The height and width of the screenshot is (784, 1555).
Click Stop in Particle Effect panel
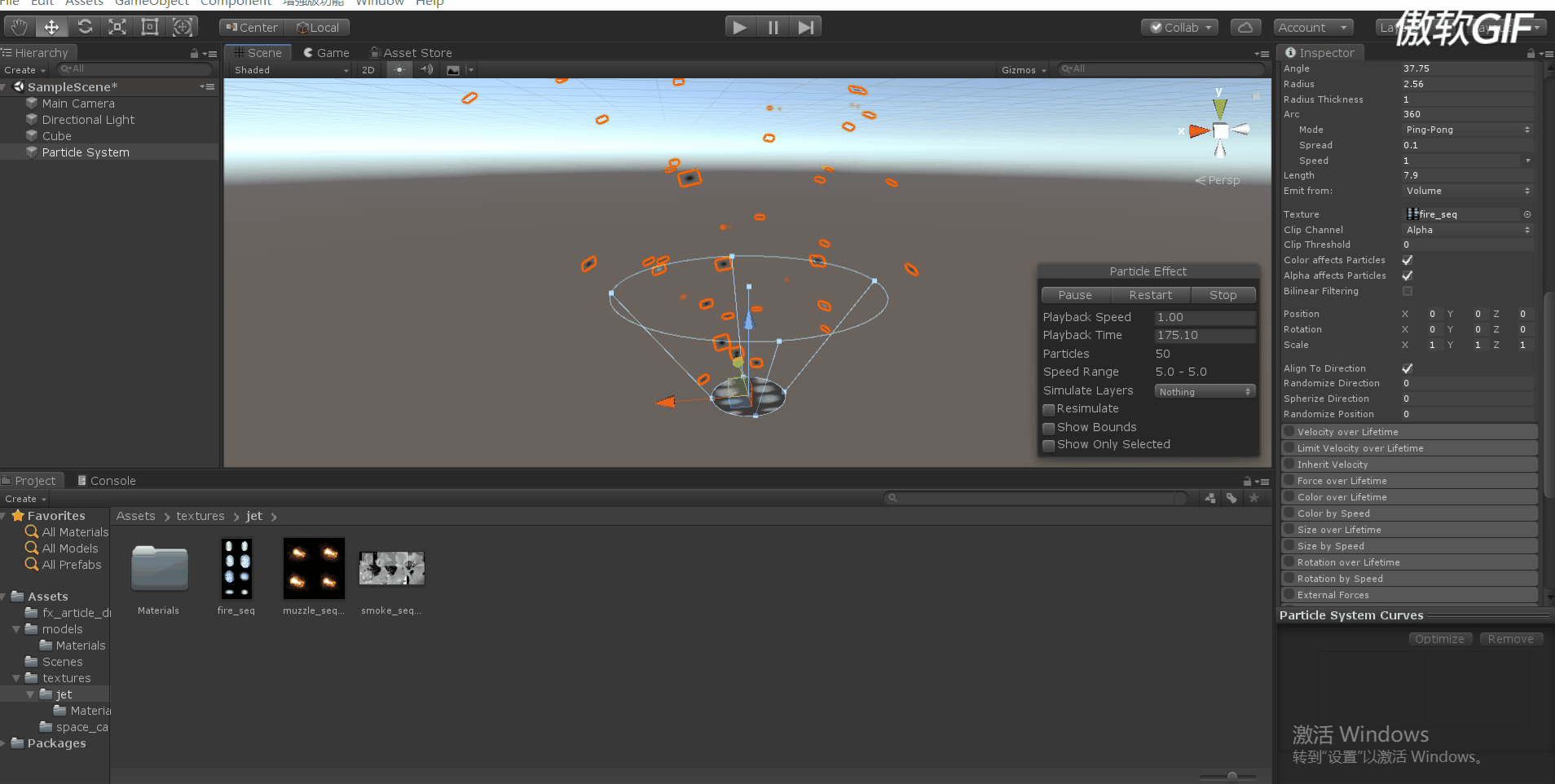pyautogui.click(x=1222, y=295)
